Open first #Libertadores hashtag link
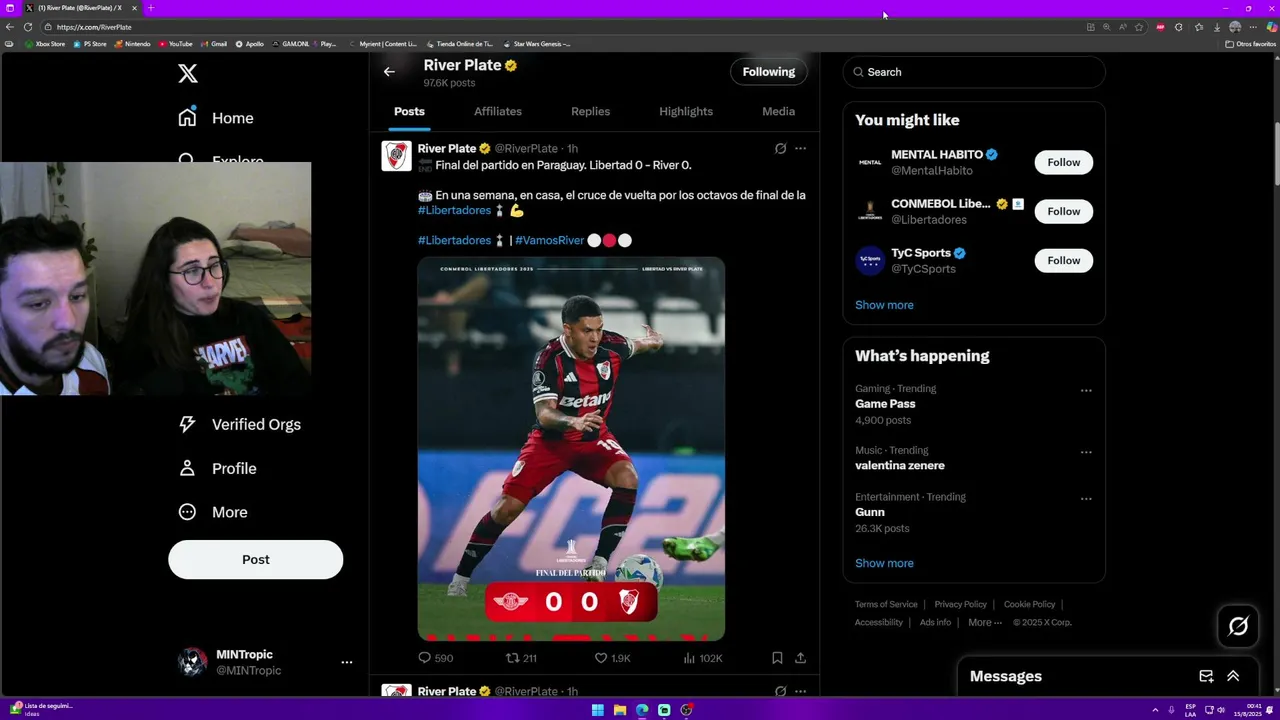Viewport: 1280px width, 720px height. (454, 211)
